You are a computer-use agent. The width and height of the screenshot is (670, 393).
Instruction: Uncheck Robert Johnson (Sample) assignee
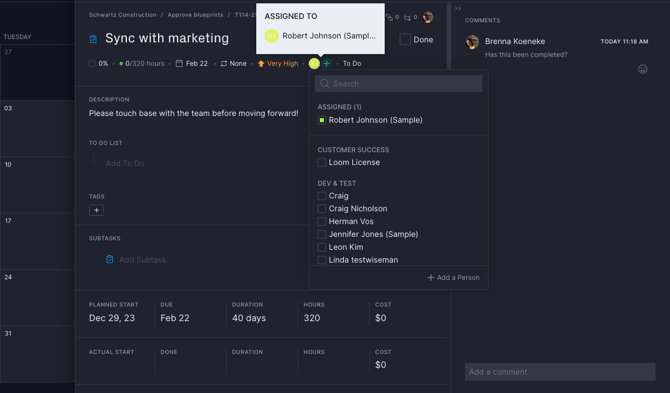pyautogui.click(x=322, y=120)
